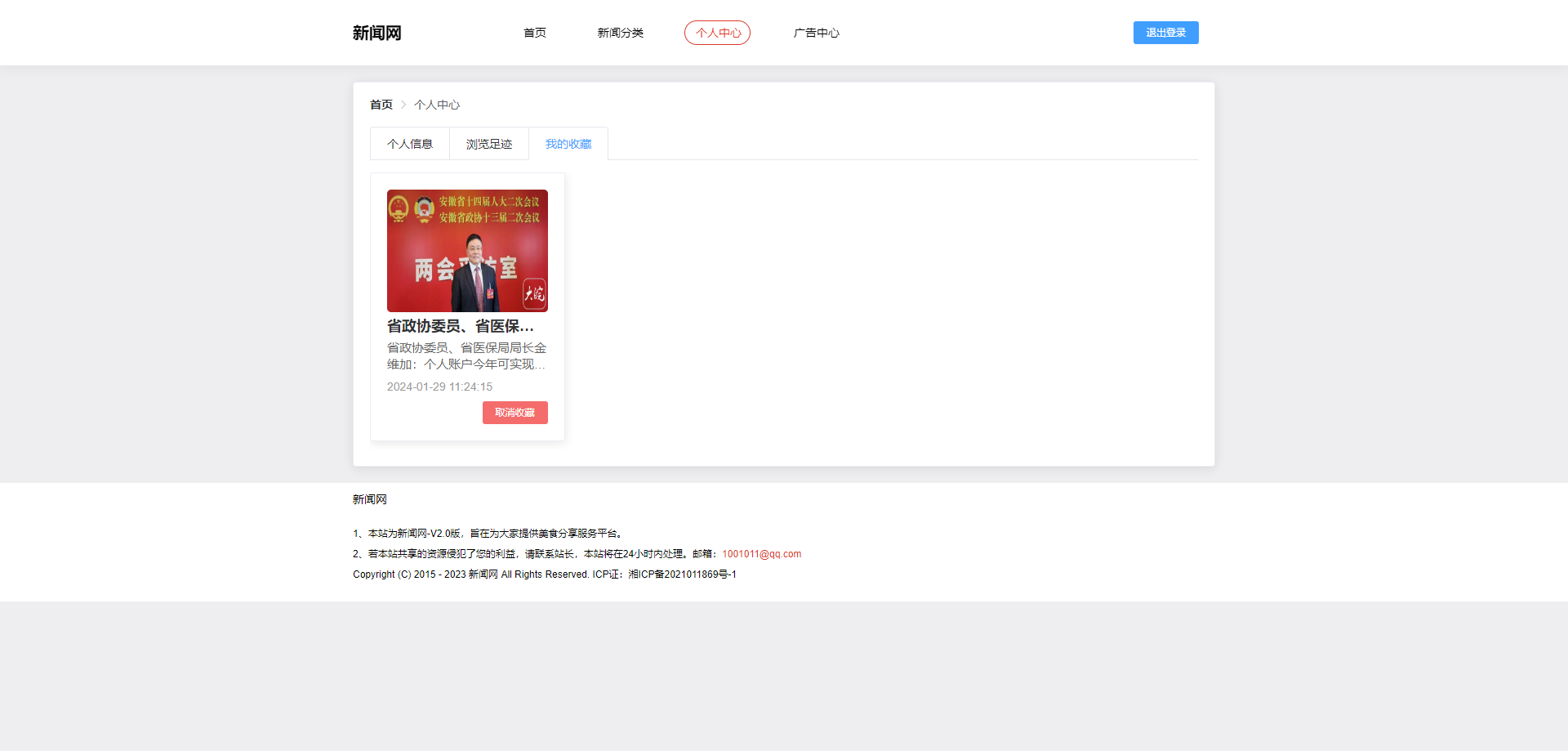This screenshot has width=1568, height=751.
Task: Click the 湘ICP备2021011869号-1 record number
Action: click(x=684, y=574)
